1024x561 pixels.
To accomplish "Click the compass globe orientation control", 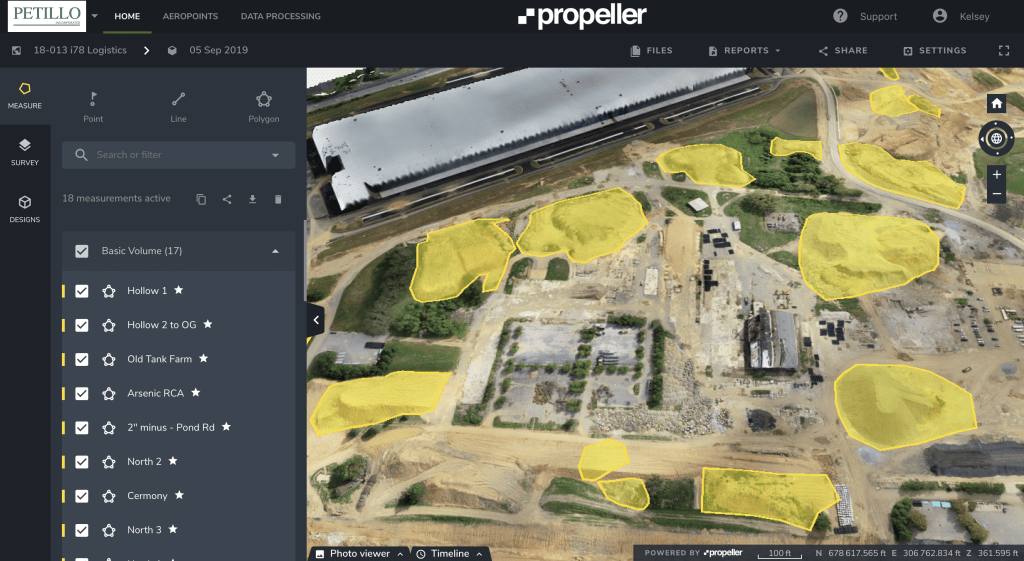I will click(x=996, y=138).
